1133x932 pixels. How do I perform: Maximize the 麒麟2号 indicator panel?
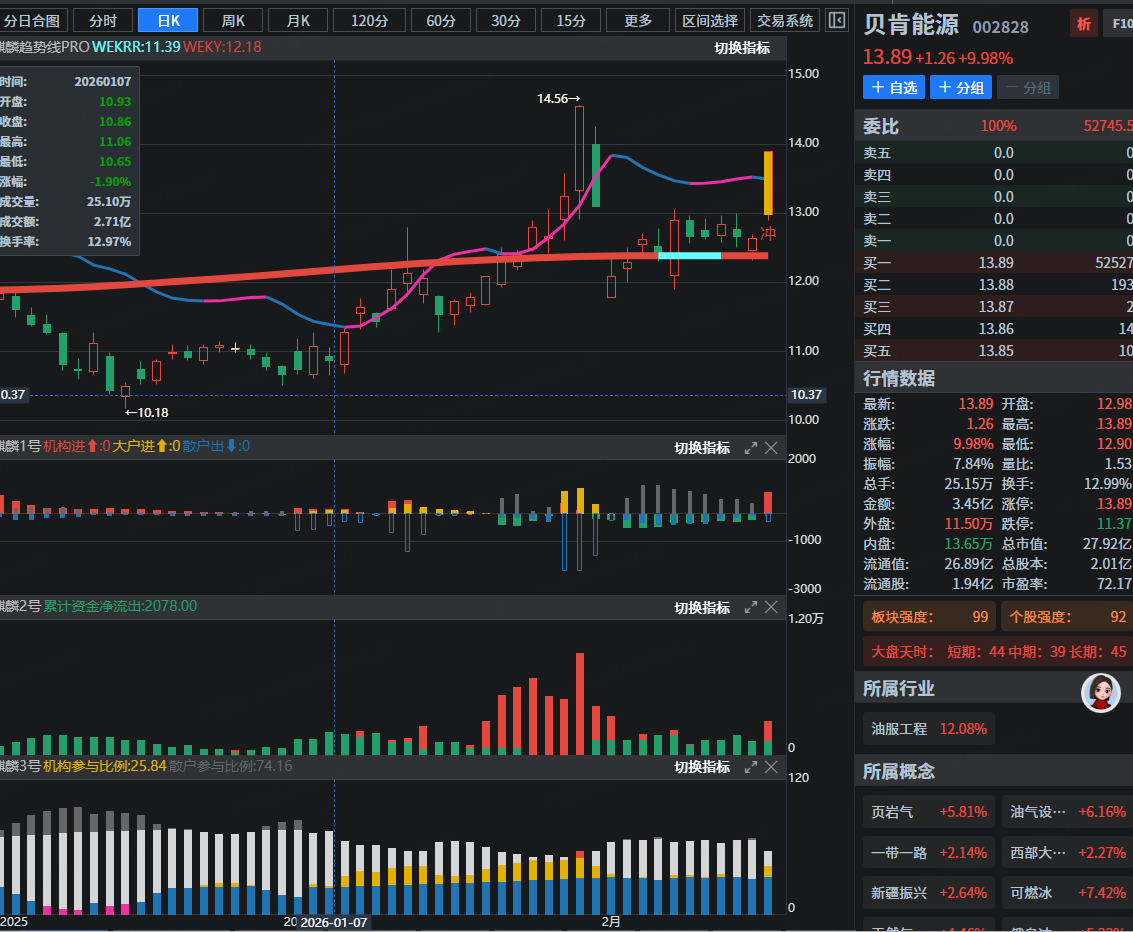[x=750, y=608]
